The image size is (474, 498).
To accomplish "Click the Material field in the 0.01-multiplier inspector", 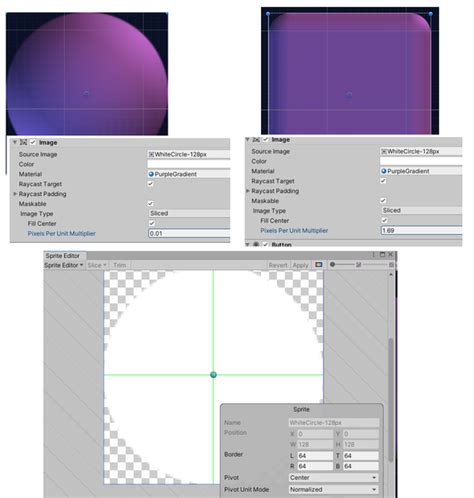I will (189, 174).
